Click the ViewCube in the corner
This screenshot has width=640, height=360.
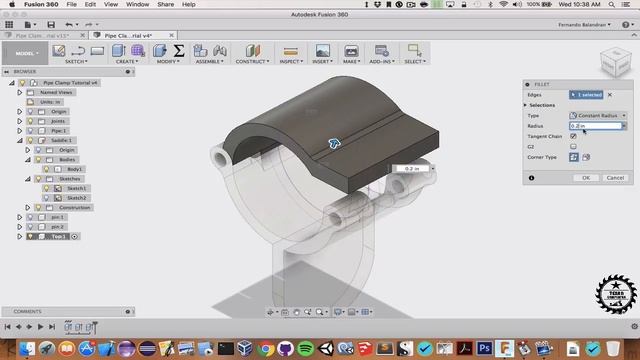pos(615,62)
